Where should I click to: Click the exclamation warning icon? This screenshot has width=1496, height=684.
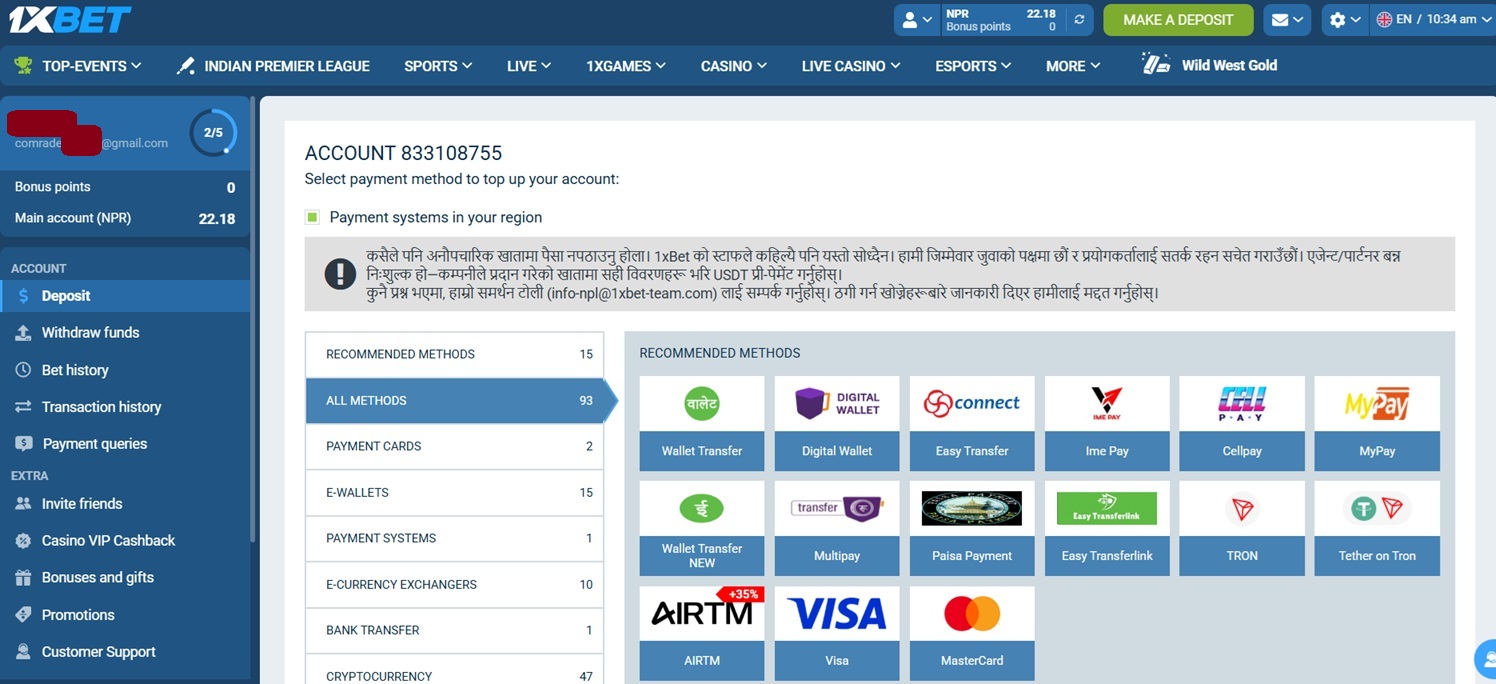tap(340, 273)
